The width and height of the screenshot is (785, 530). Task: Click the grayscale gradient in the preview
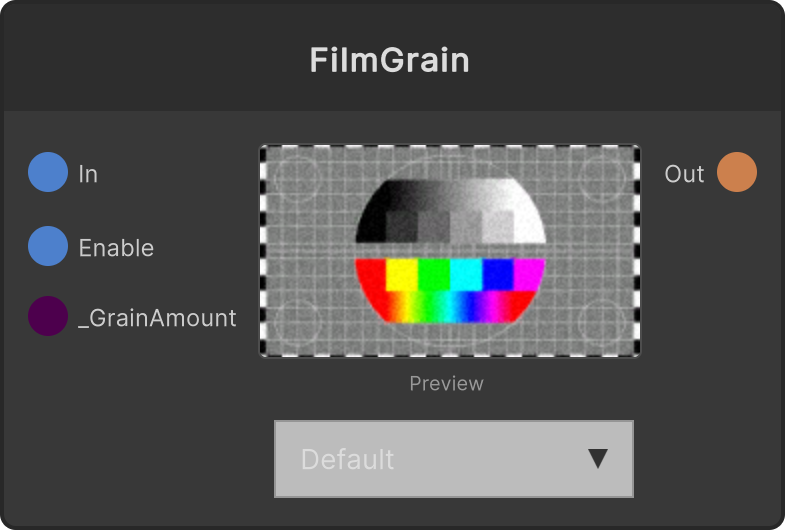click(x=451, y=211)
